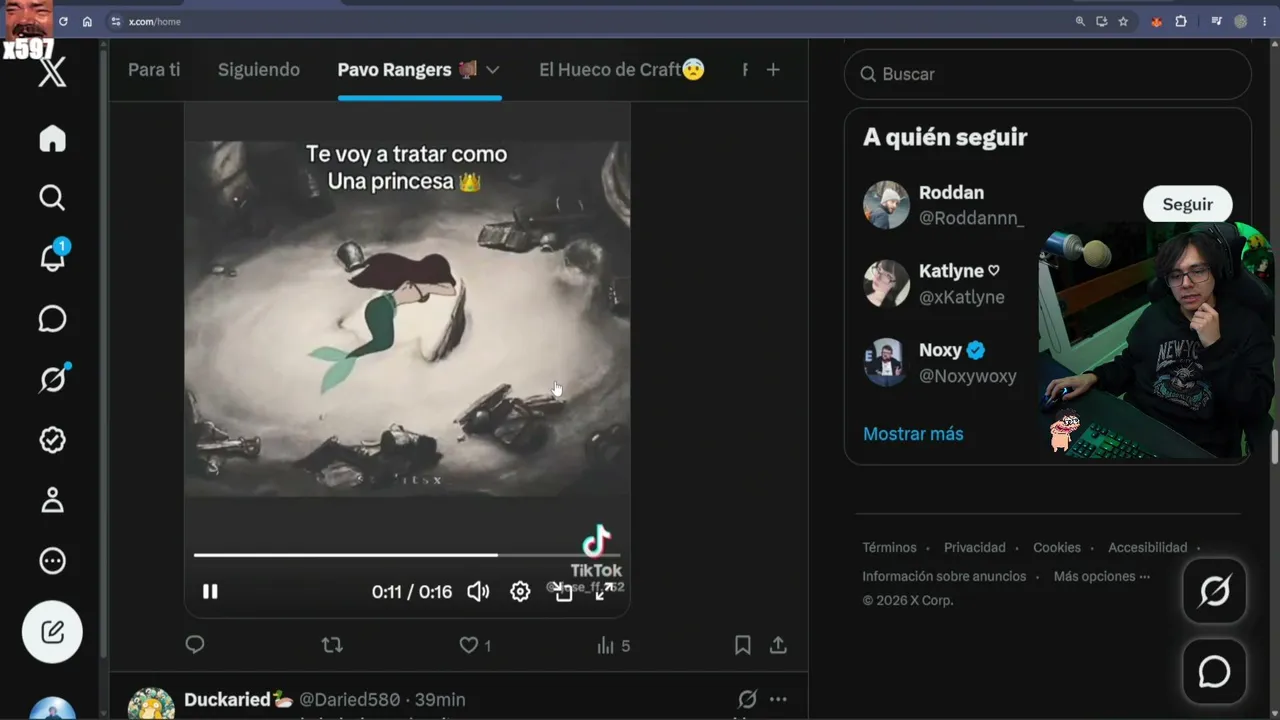Open the floating Grok button

[1214, 592]
